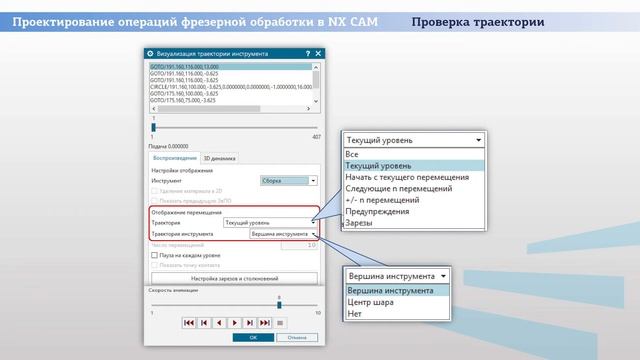This screenshot has height=360, width=640.
Task: Click arrow of enlarged 'Вершина инструмента' combo box
Action: (x=443, y=276)
